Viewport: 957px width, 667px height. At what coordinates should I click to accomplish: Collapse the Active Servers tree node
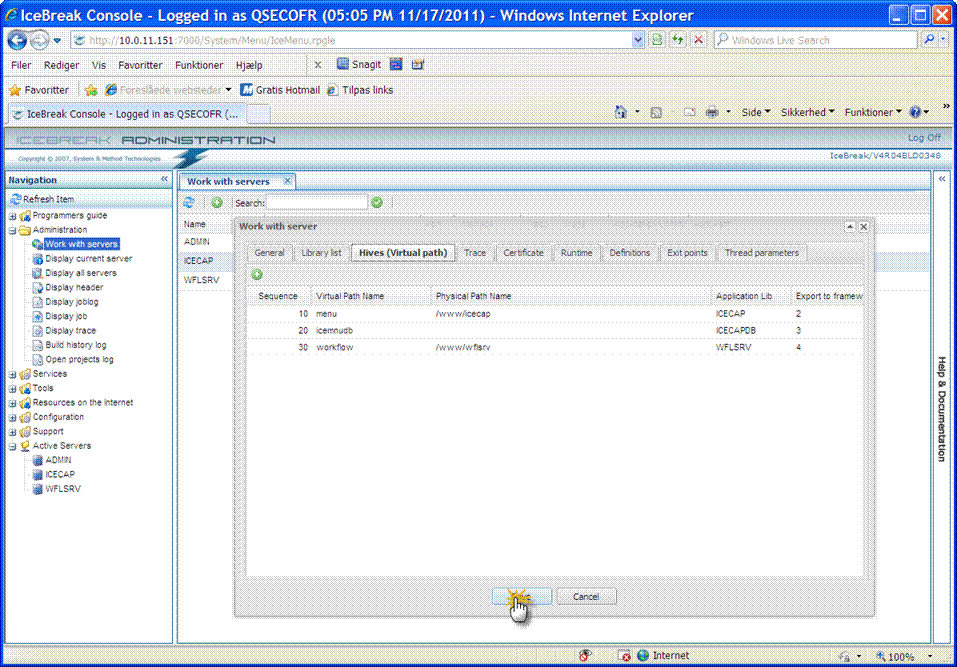pos(12,447)
